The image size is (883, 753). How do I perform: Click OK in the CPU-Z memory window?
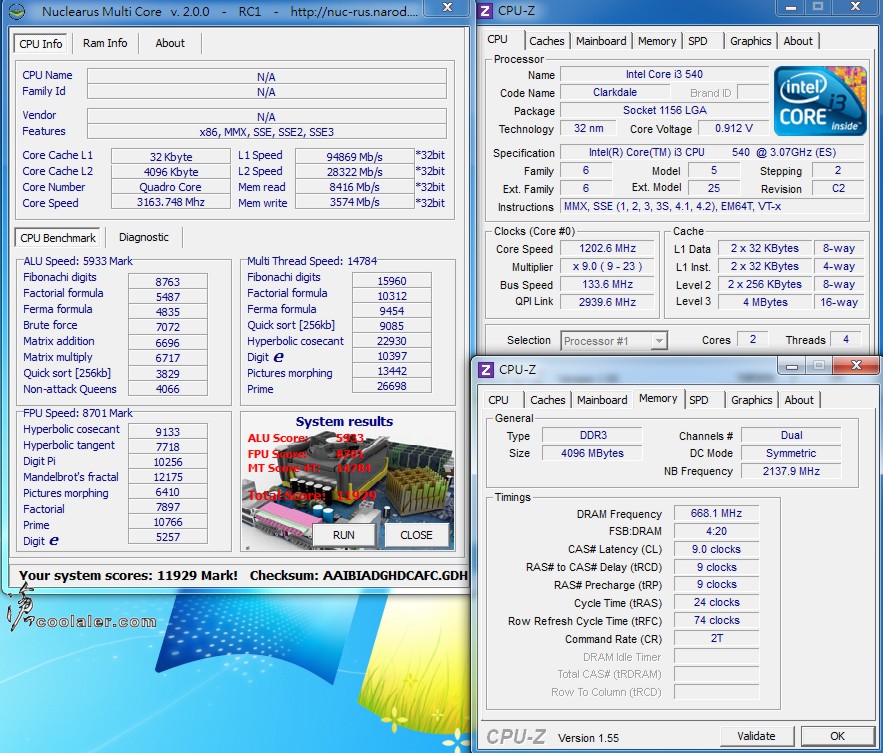point(837,736)
